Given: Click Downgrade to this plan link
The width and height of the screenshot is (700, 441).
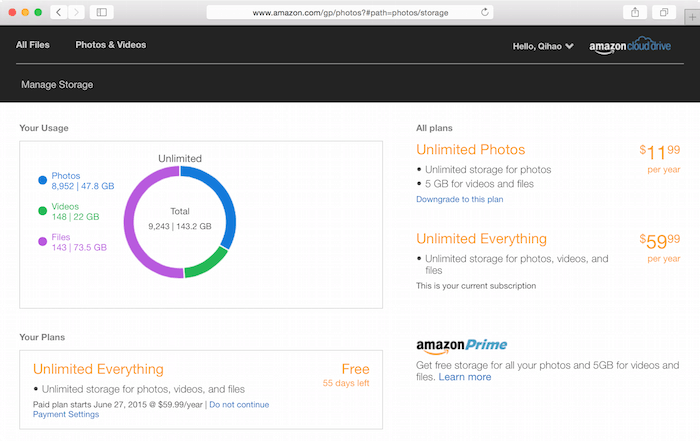Looking at the screenshot, I should click(459, 199).
